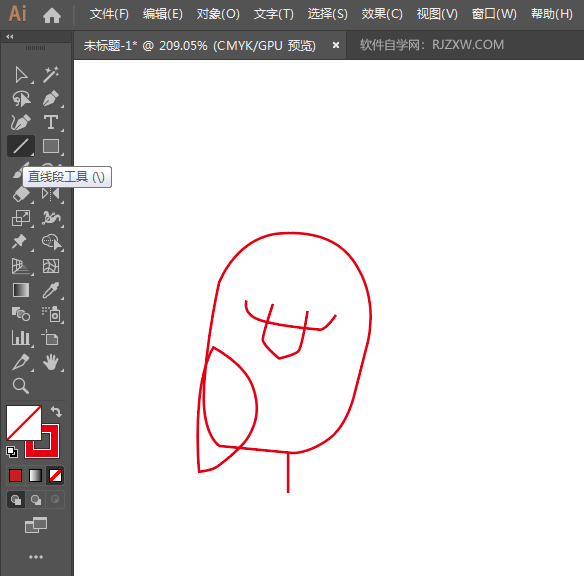
Task: Open the 文字(T) menu
Action: point(274,14)
